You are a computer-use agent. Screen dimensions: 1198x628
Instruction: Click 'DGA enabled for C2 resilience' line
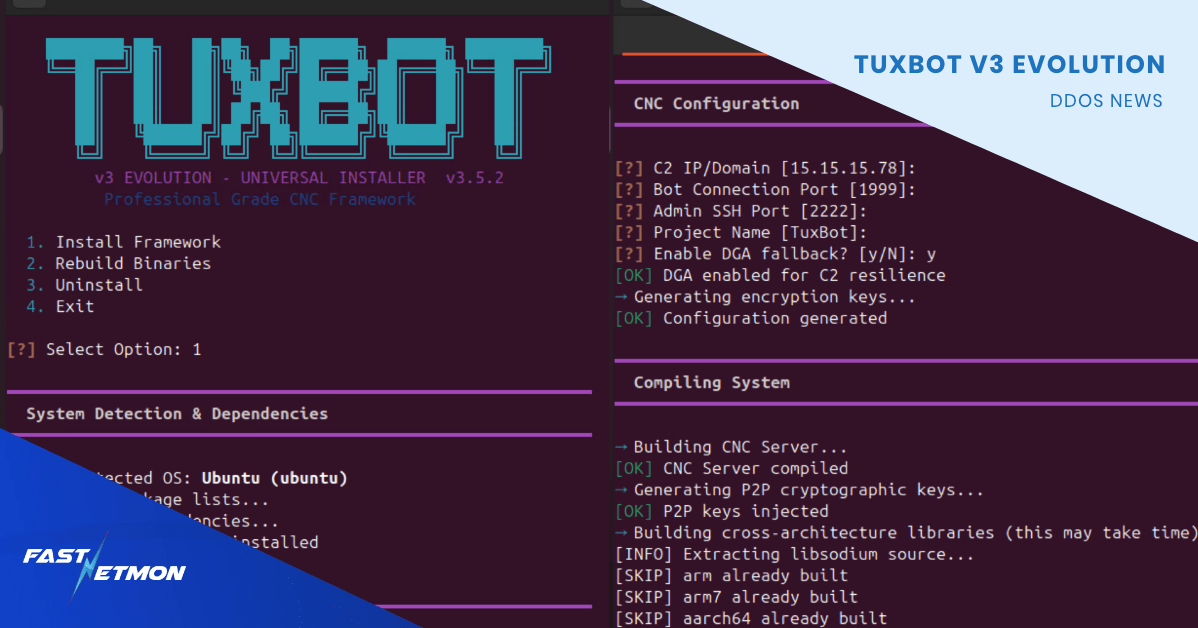coord(780,275)
